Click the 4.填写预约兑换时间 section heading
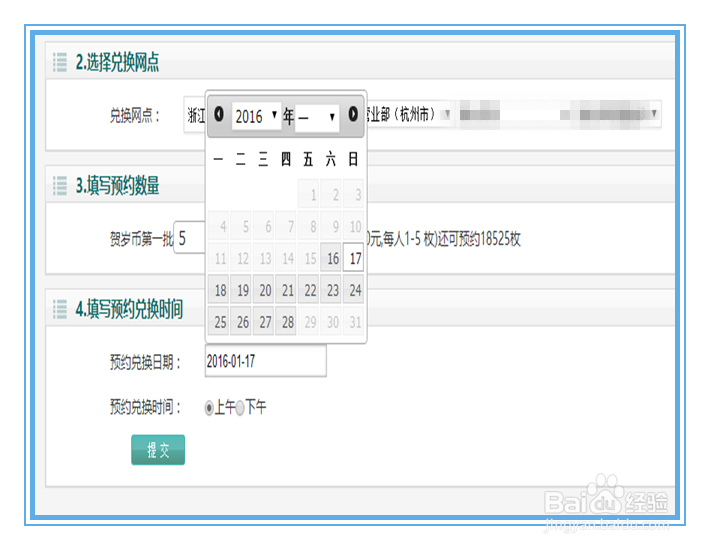The width and height of the screenshot is (710, 550). coord(130,309)
